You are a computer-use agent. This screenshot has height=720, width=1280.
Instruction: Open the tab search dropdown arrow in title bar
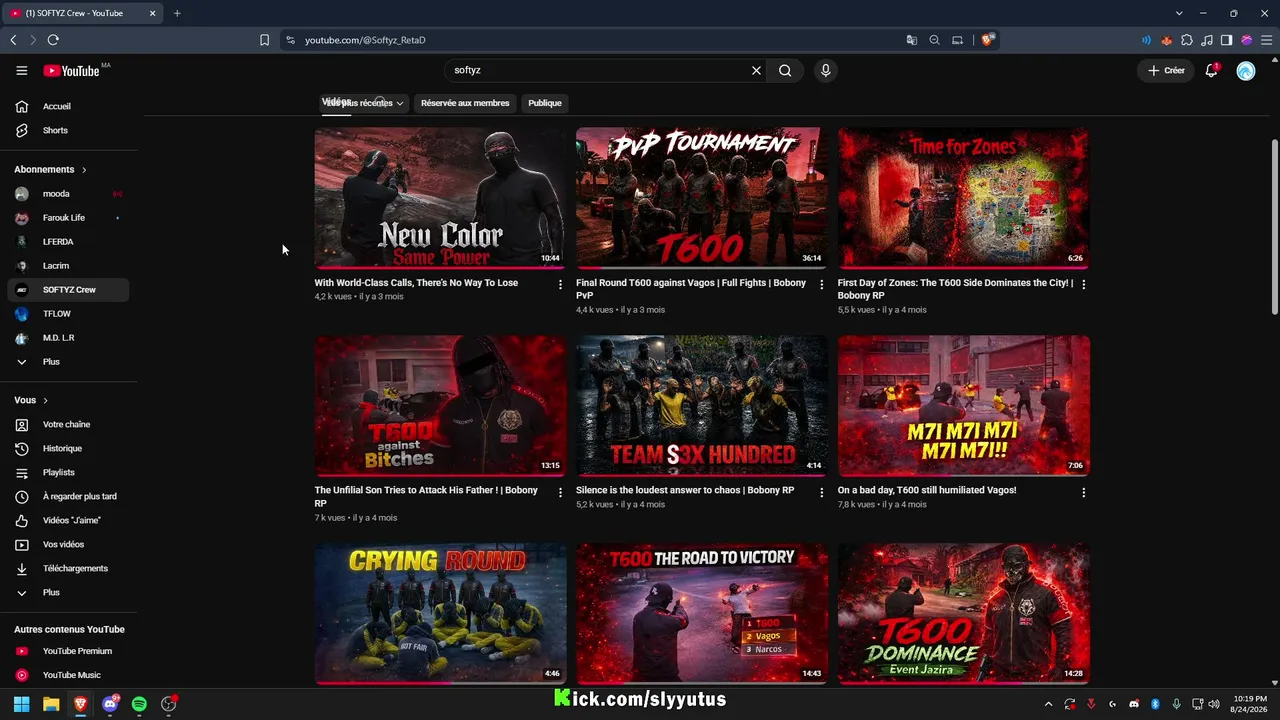(x=1179, y=13)
